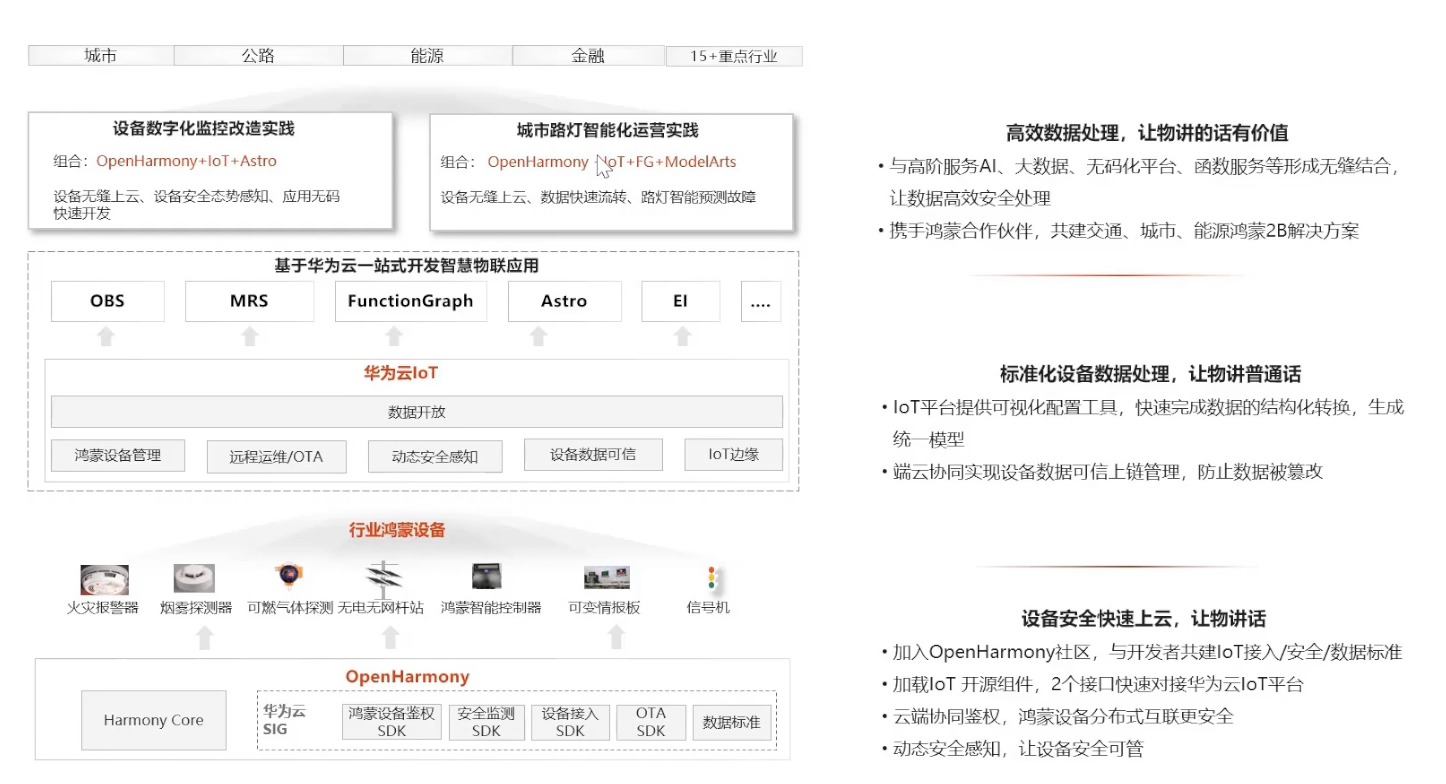Viewport: 1446px width, 784px height.
Task: Click the 安全监测 SDK box
Action: [x=486, y=722]
